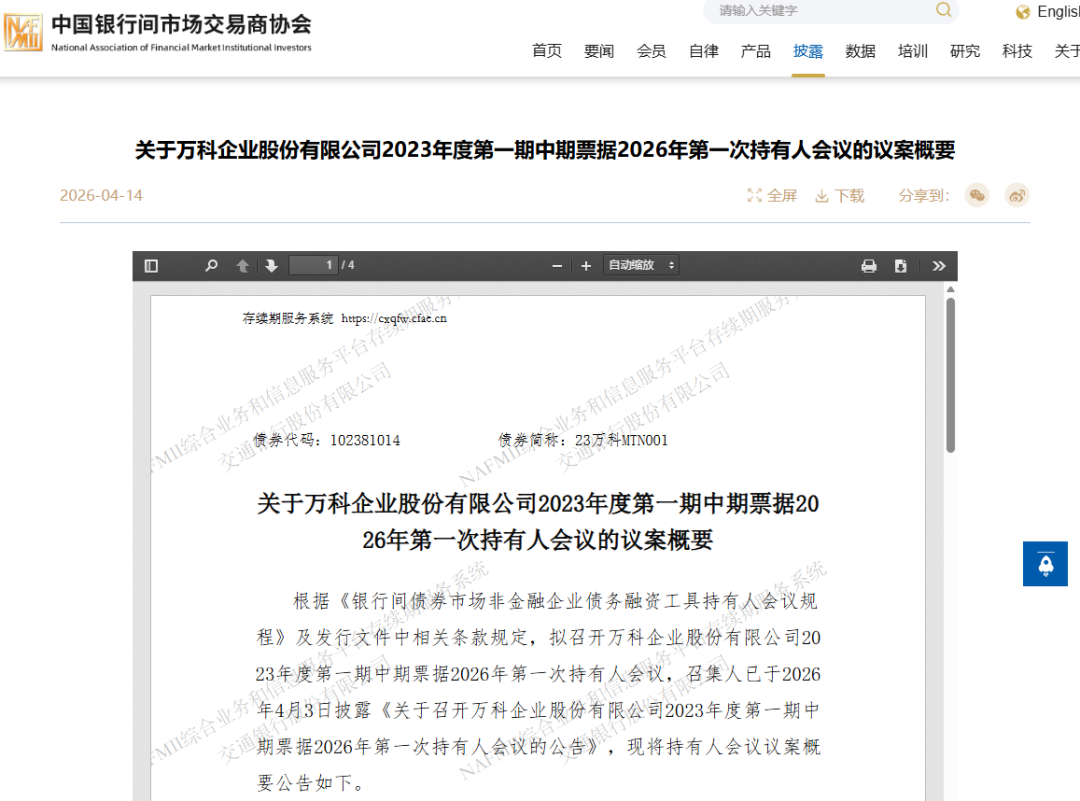
Task: Go to next PDF page arrow
Action: [271, 266]
